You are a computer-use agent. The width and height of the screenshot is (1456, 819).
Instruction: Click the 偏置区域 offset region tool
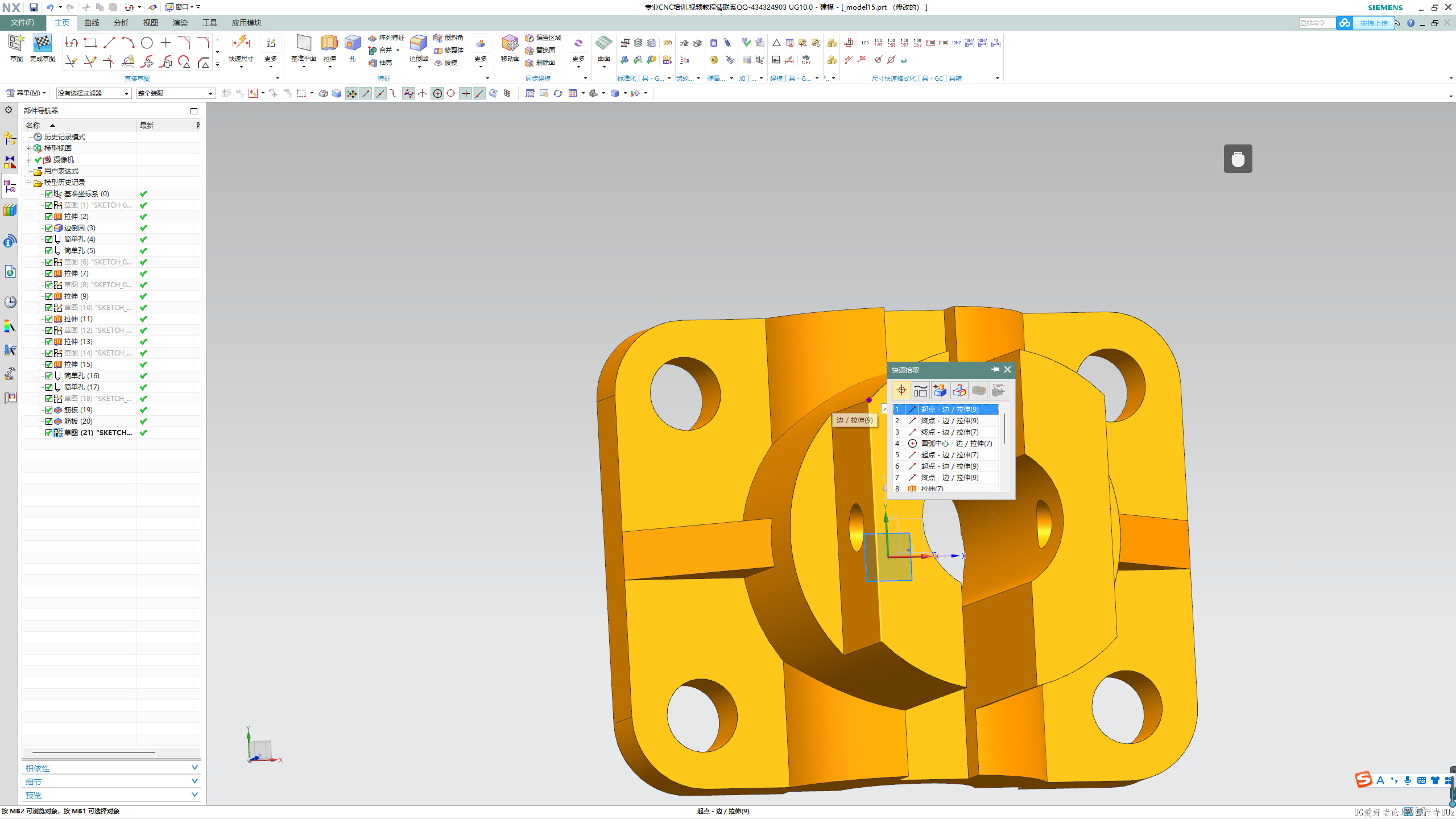[543, 38]
